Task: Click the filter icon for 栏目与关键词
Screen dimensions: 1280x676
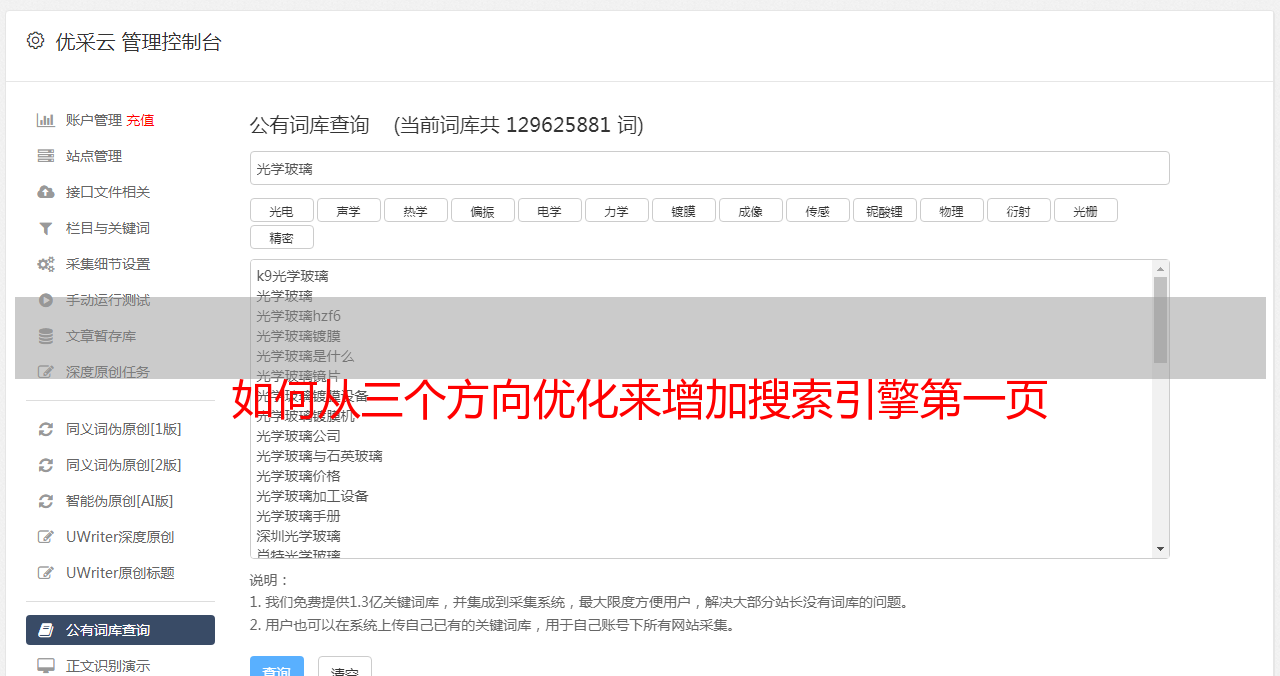Action: (x=45, y=228)
